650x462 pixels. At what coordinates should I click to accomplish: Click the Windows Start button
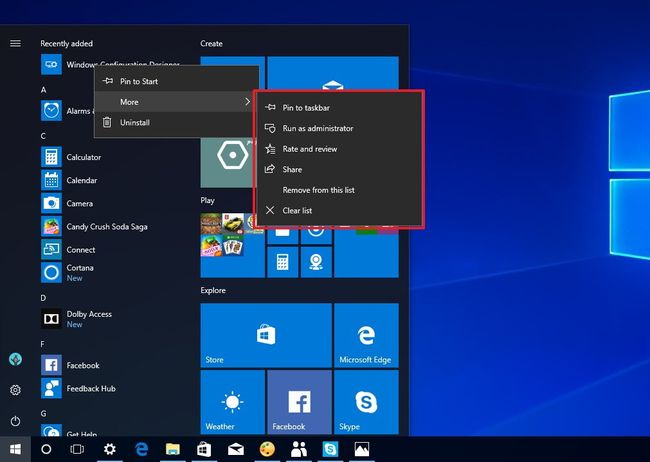pos(15,449)
